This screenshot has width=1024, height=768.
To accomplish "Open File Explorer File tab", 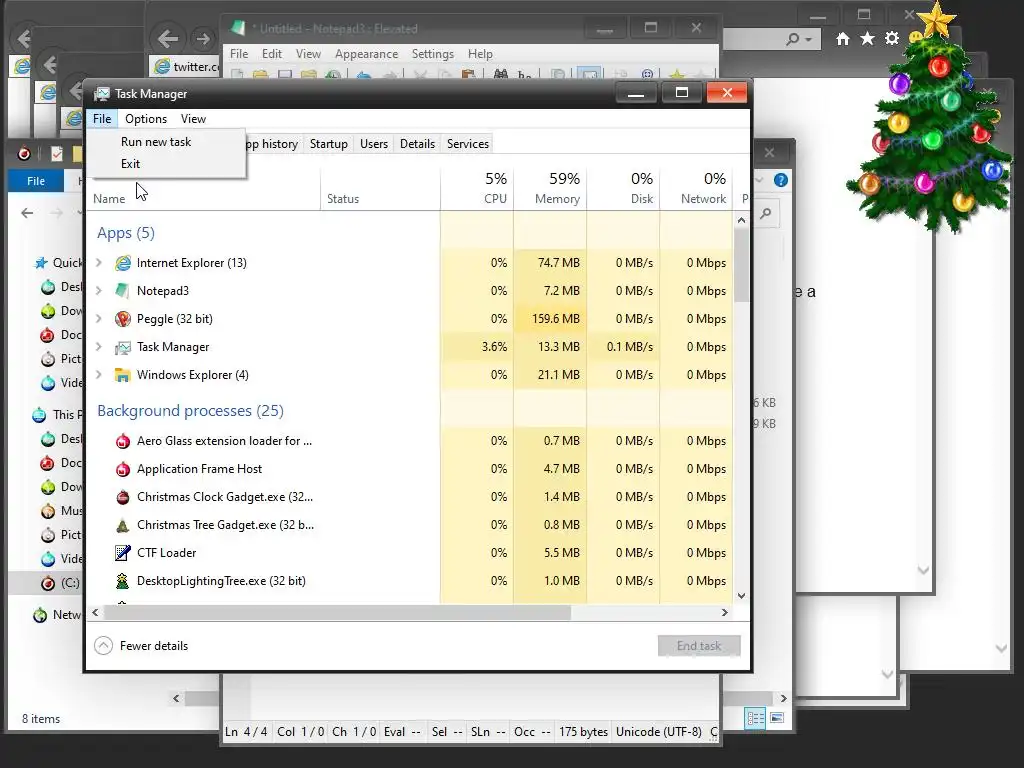I will [36, 181].
